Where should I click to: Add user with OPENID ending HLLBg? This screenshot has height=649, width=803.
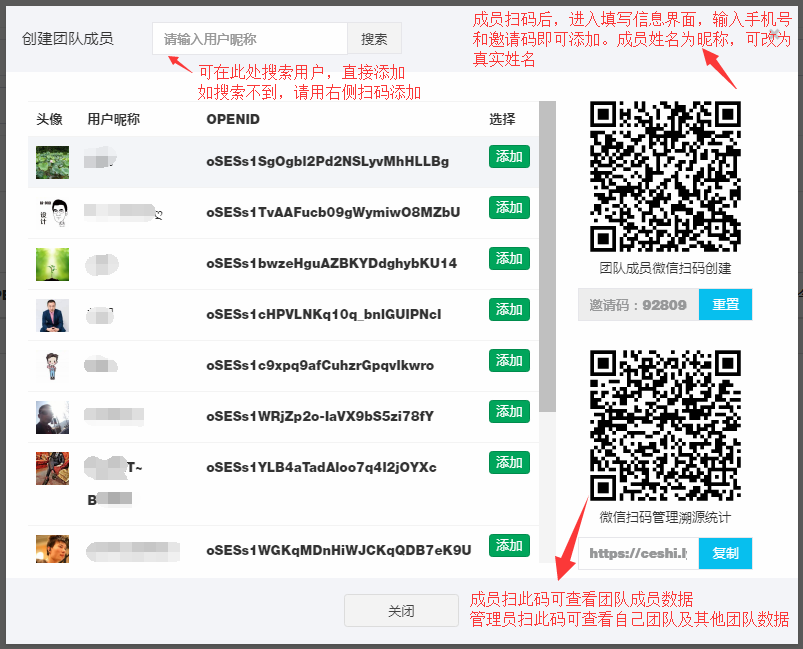[x=509, y=156]
